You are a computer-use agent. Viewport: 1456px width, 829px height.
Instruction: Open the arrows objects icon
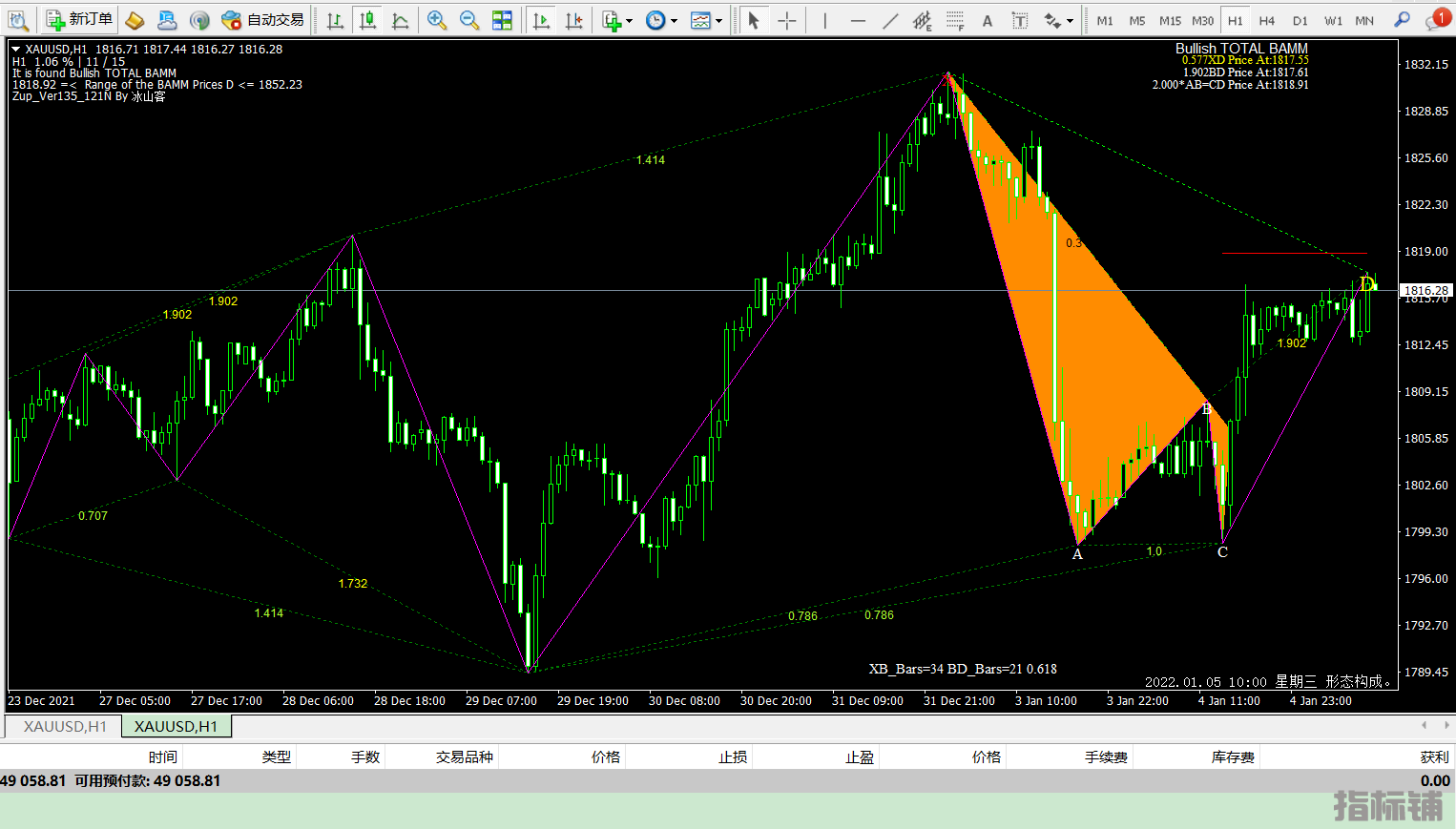pos(1052,20)
